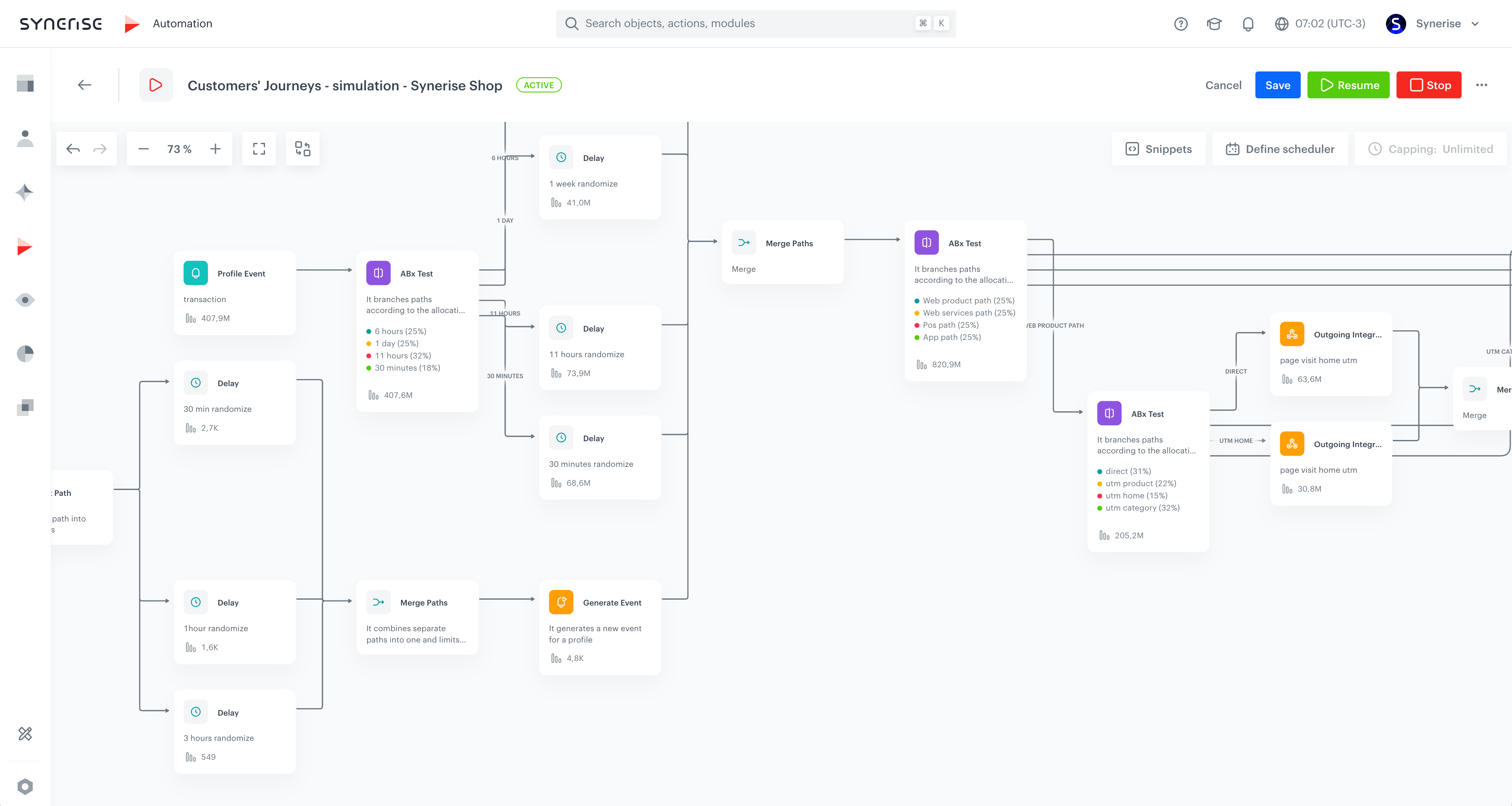Open Define scheduler

[1280, 149]
